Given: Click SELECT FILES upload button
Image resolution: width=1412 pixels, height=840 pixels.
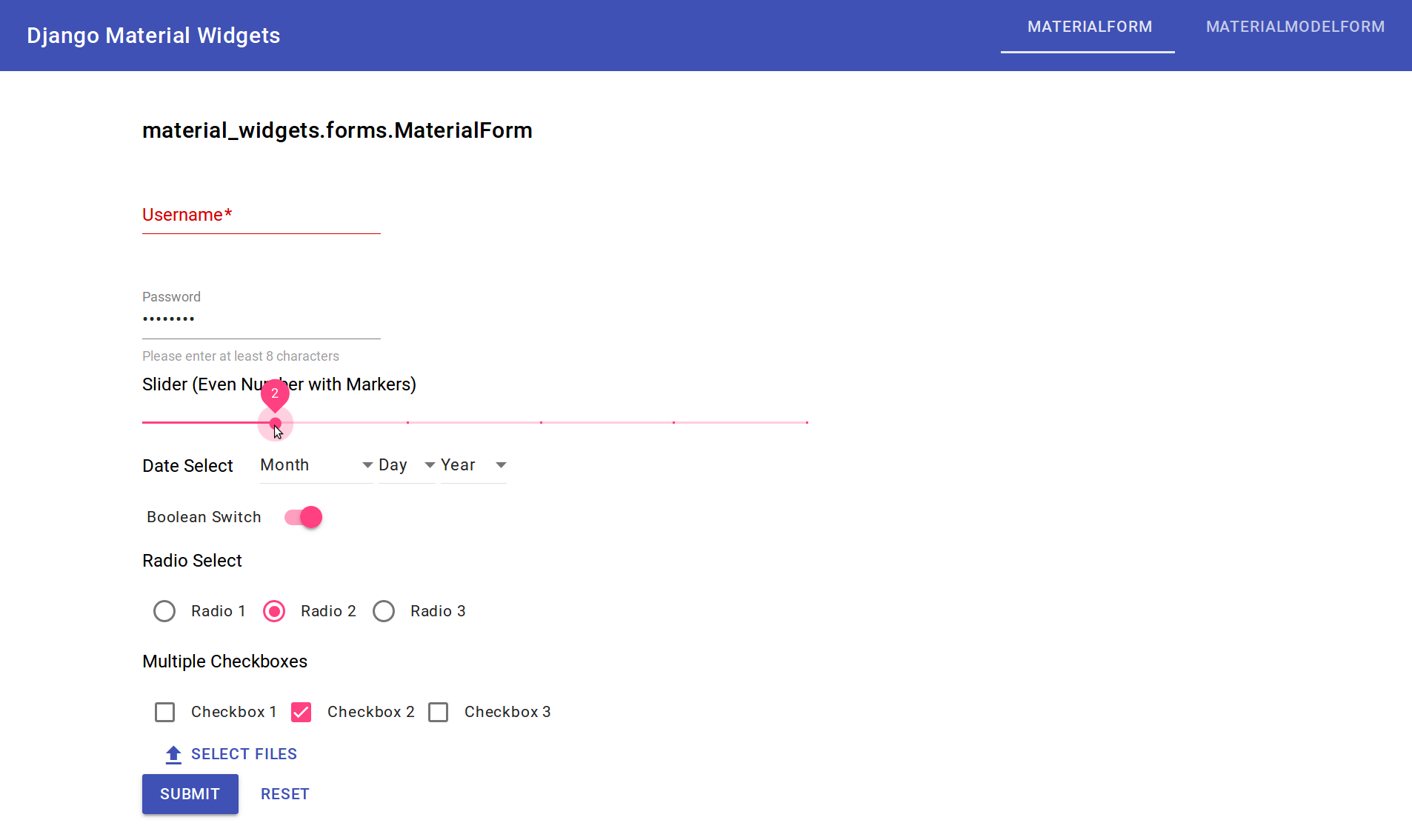Looking at the screenshot, I should pyautogui.click(x=230, y=754).
